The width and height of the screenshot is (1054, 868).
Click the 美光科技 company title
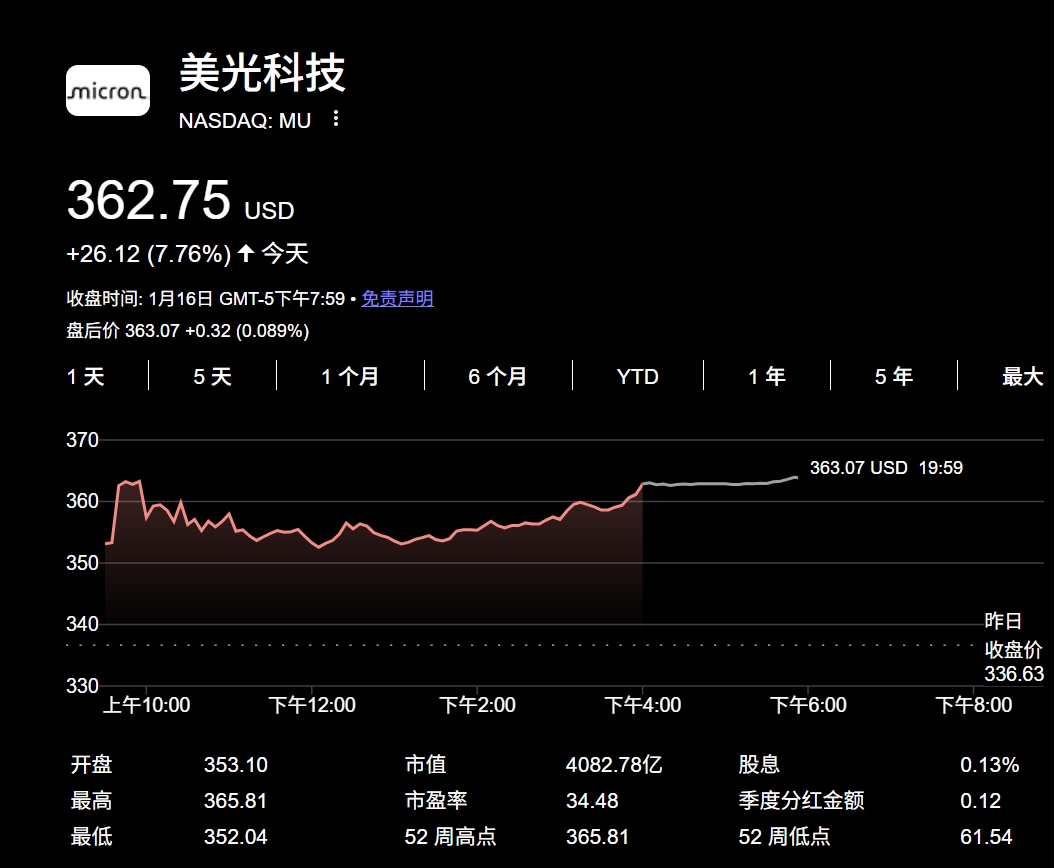262,76
